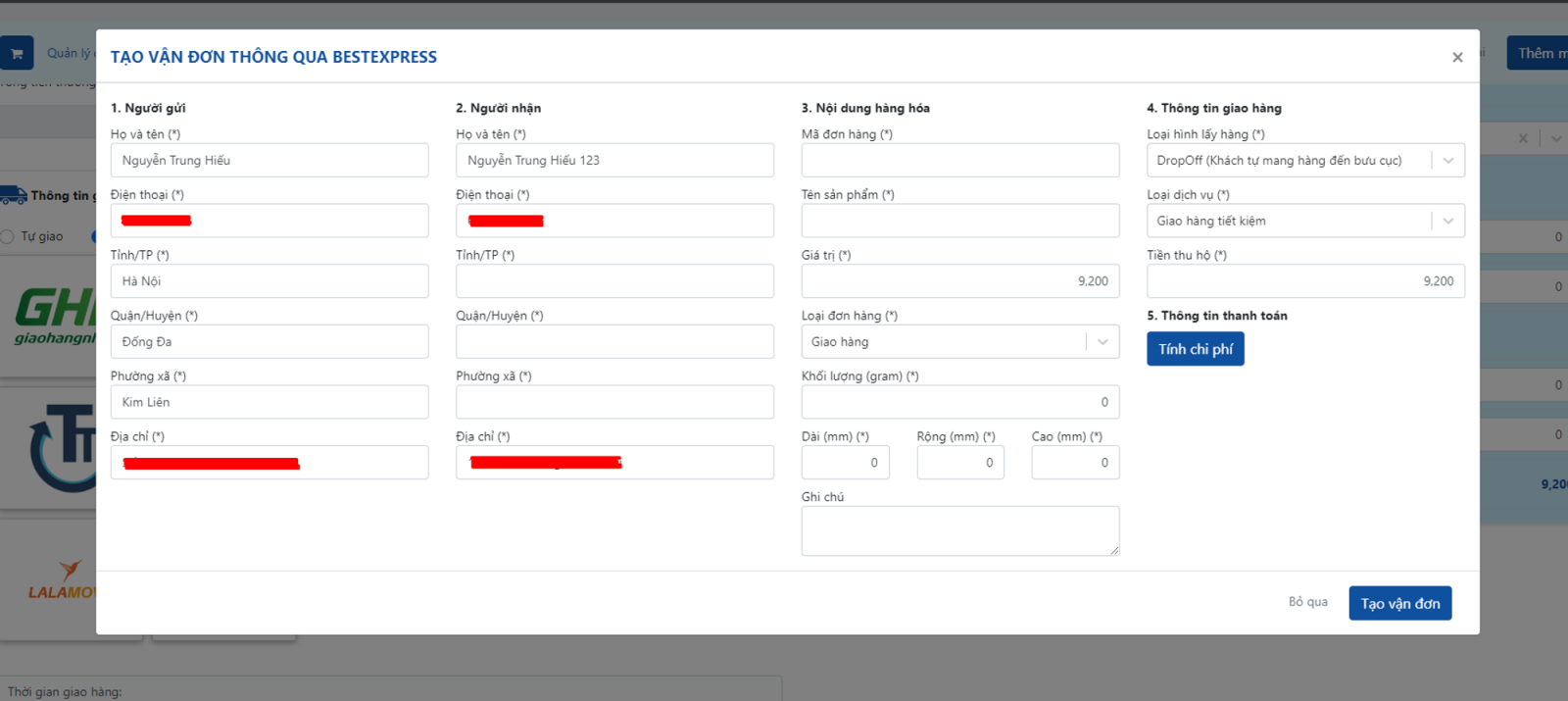Select the Tự giao radio option
1568x701 pixels.
click(8, 236)
